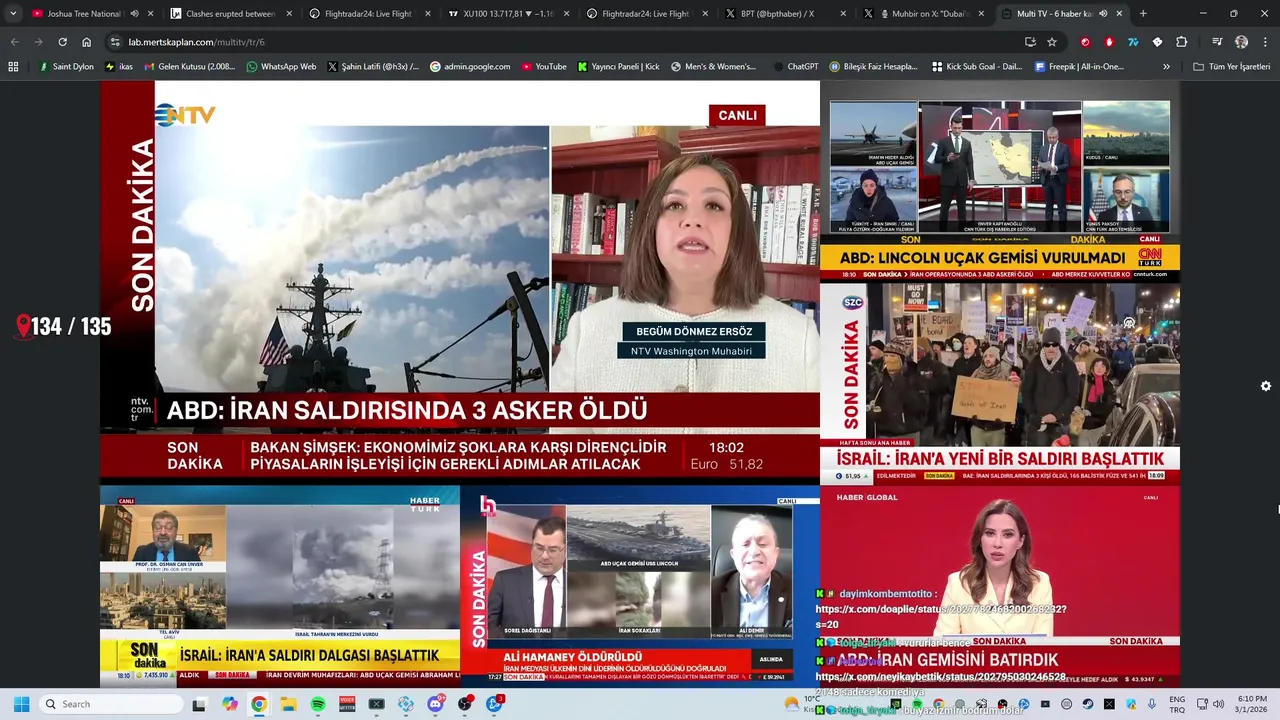Open the Extensions puzzle icon
This screenshot has height=720, width=1280.
point(1182,42)
